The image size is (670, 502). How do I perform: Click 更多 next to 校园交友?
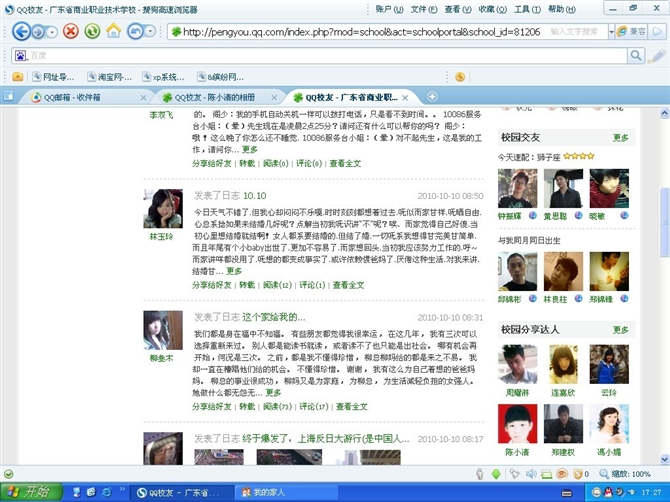click(620, 138)
